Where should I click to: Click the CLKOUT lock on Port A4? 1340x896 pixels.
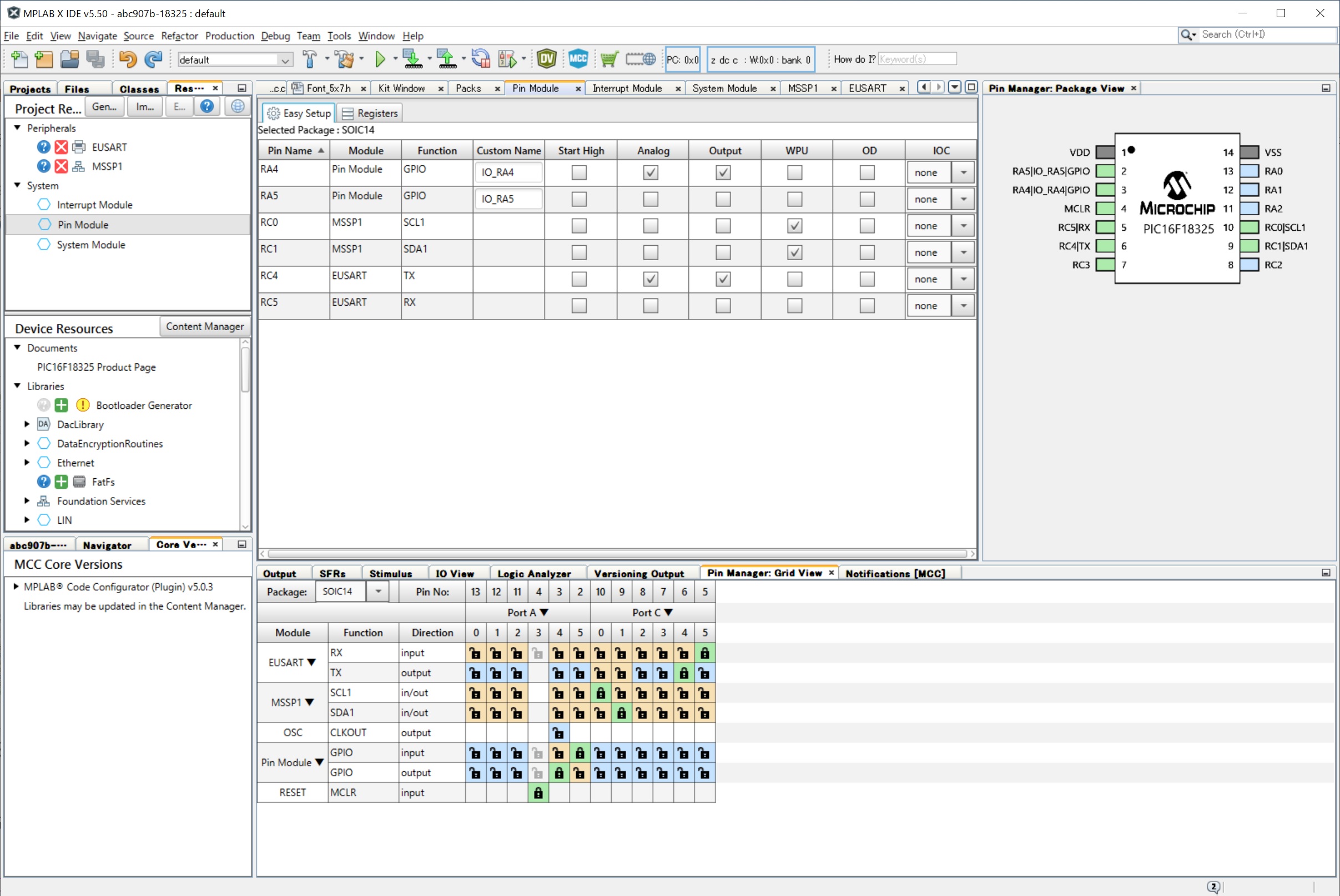[558, 732]
